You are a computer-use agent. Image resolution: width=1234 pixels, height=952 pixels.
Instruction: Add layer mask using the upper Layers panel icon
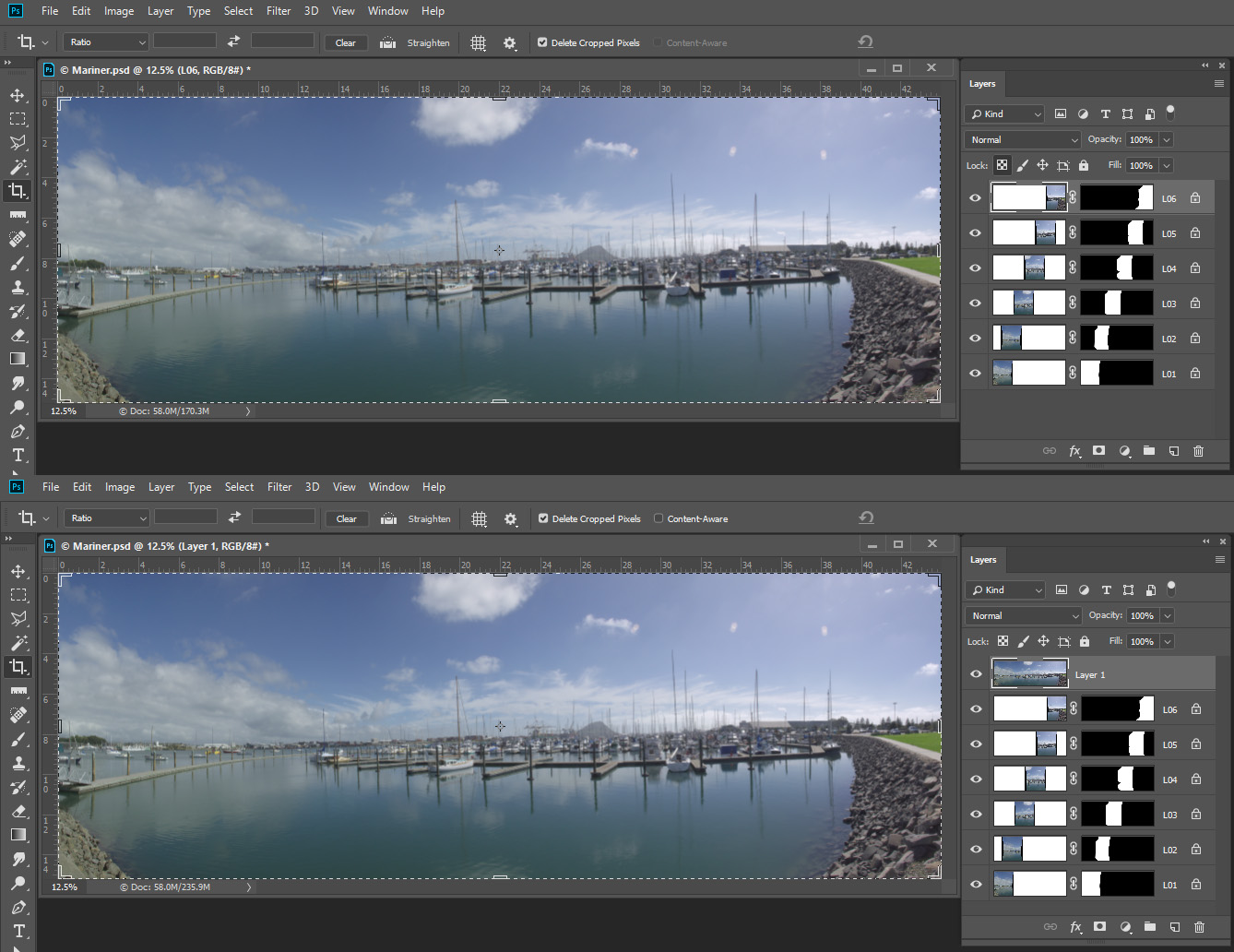pyautogui.click(x=1098, y=450)
